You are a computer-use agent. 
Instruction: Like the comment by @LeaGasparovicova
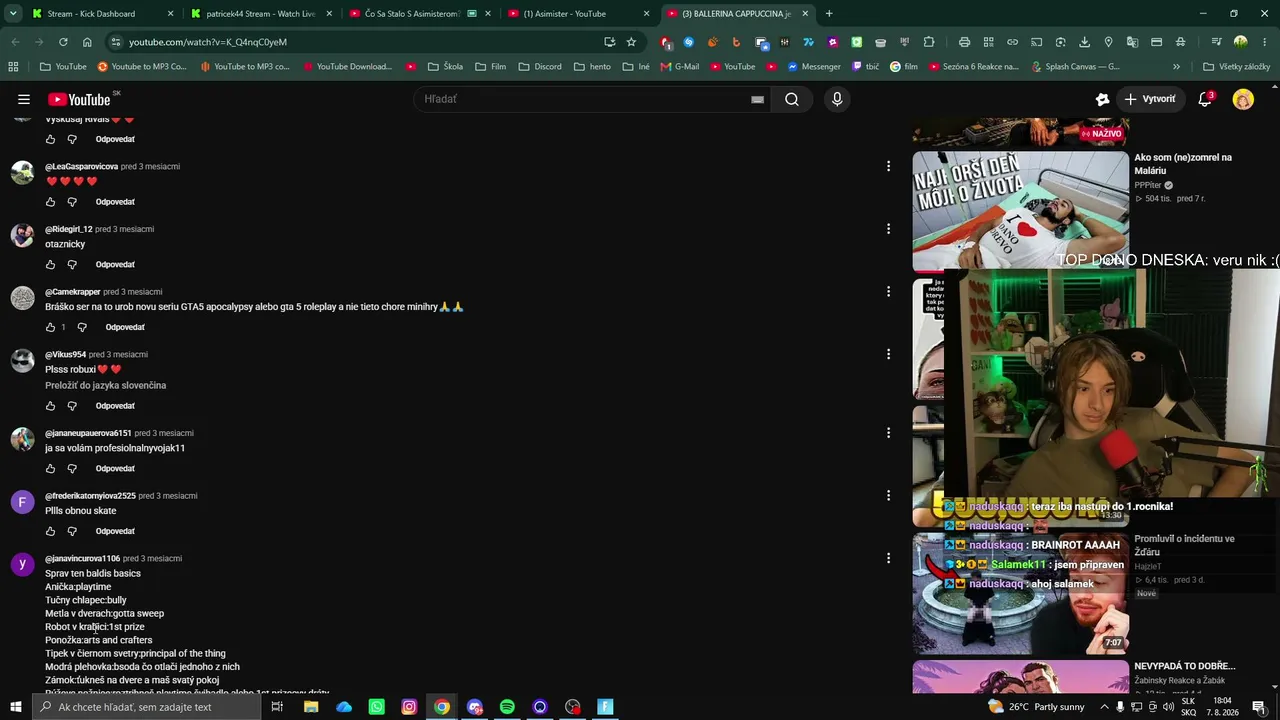[x=51, y=202]
